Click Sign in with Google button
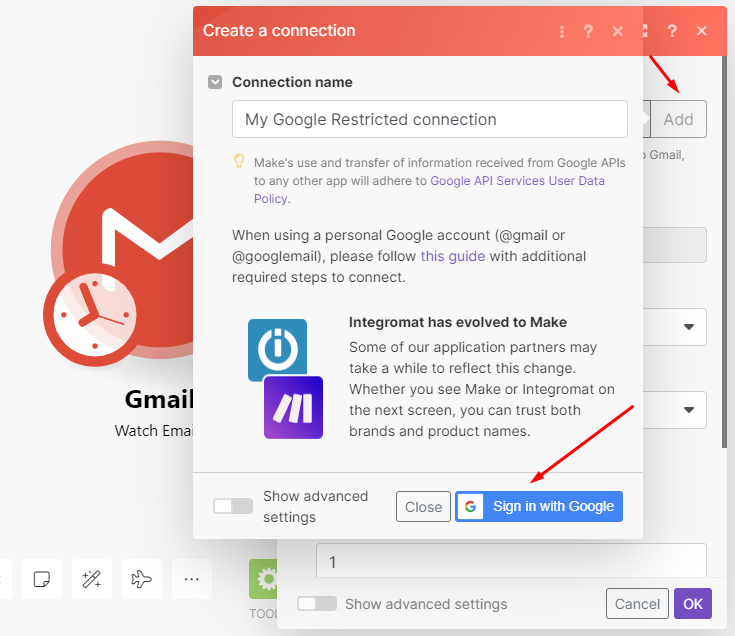735x636 pixels. (x=539, y=506)
